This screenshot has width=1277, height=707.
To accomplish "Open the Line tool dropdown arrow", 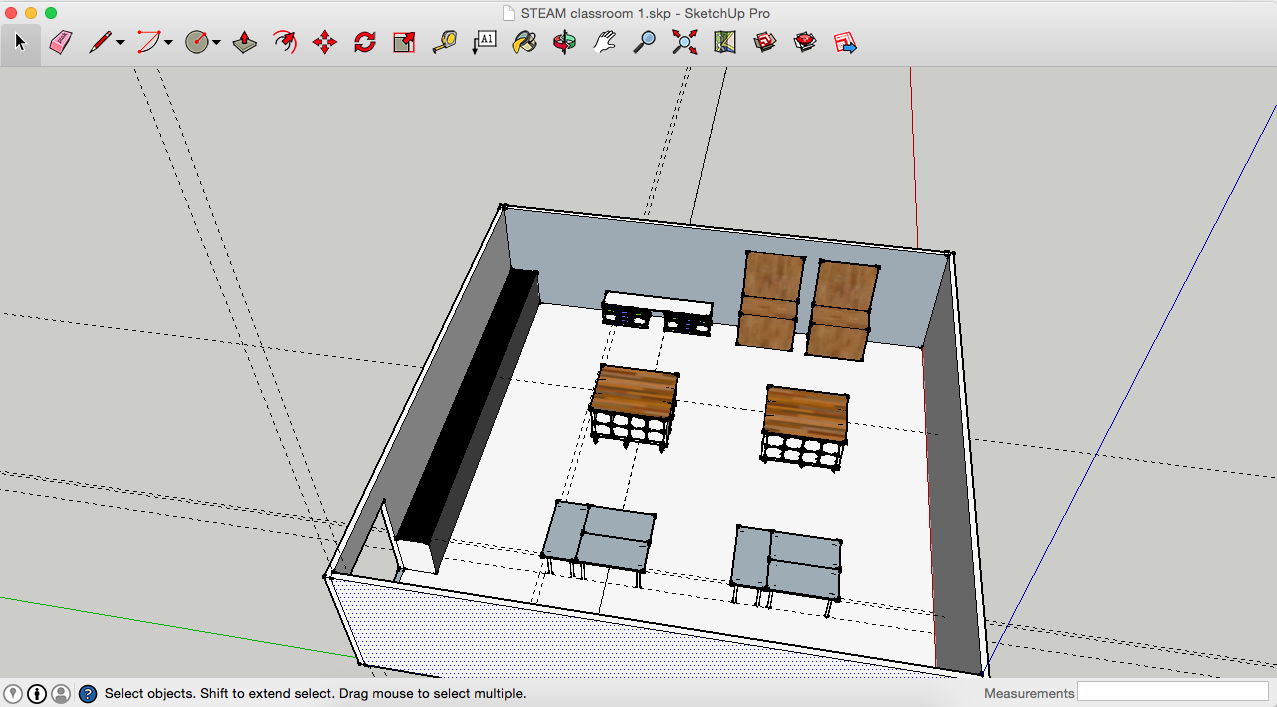I will [x=120, y=43].
